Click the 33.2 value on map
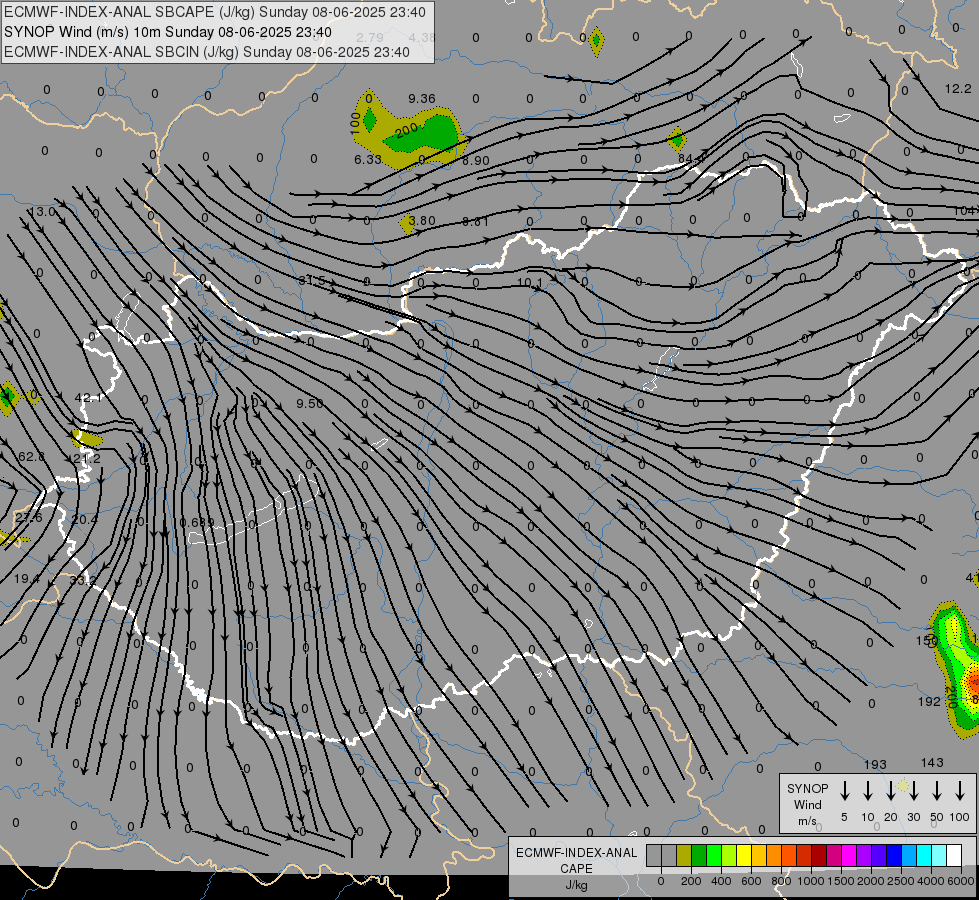Viewport: 979px width, 900px height. 82,580
